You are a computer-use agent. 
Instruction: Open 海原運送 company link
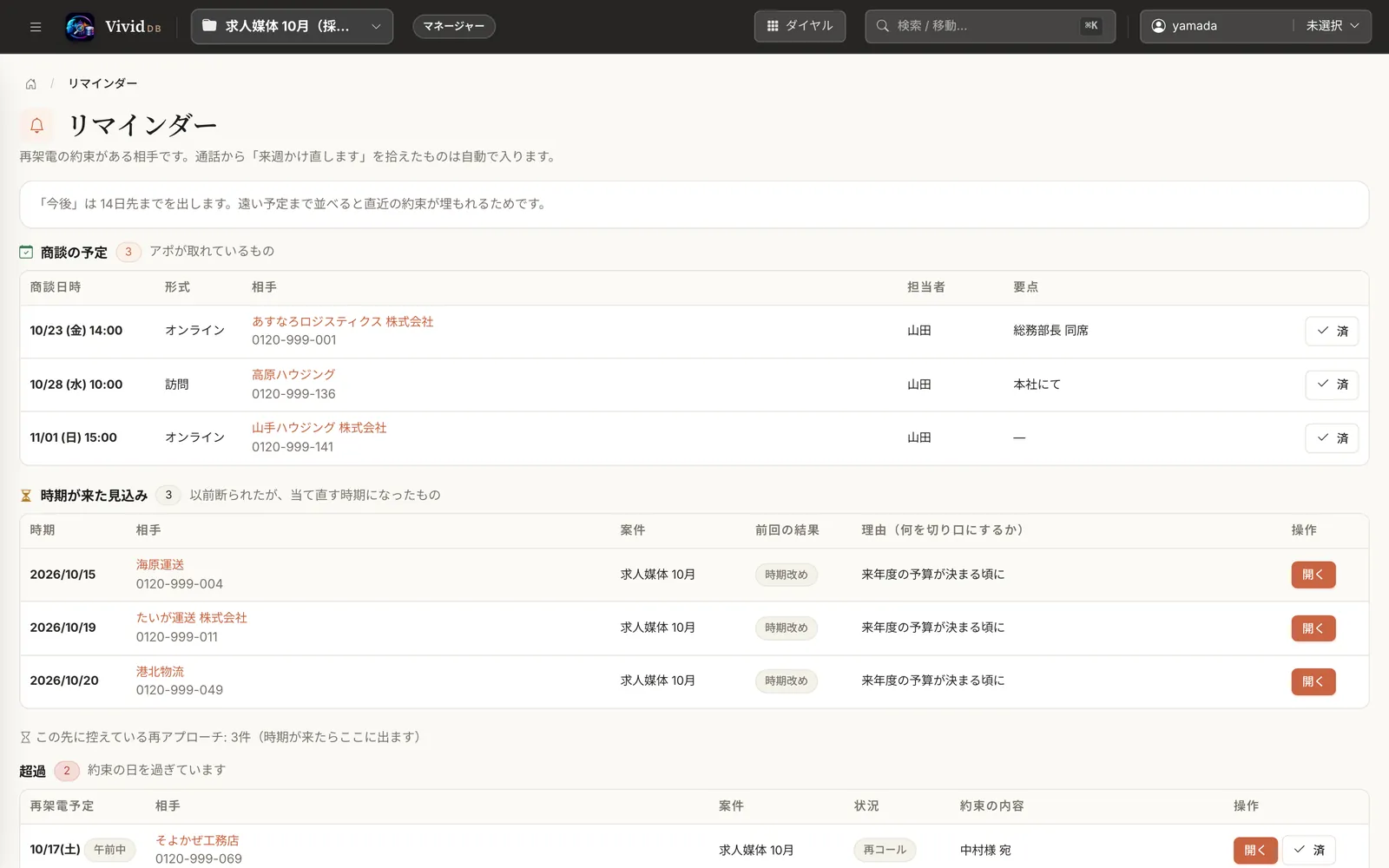click(x=161, y=564)
